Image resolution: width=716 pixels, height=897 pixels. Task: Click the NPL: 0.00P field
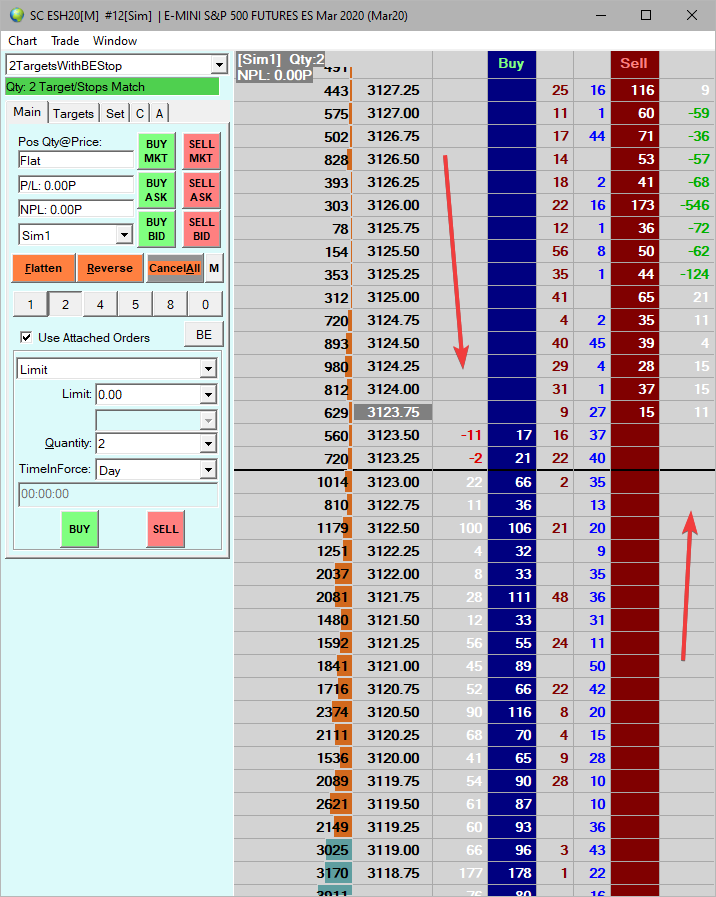[76, 209]
